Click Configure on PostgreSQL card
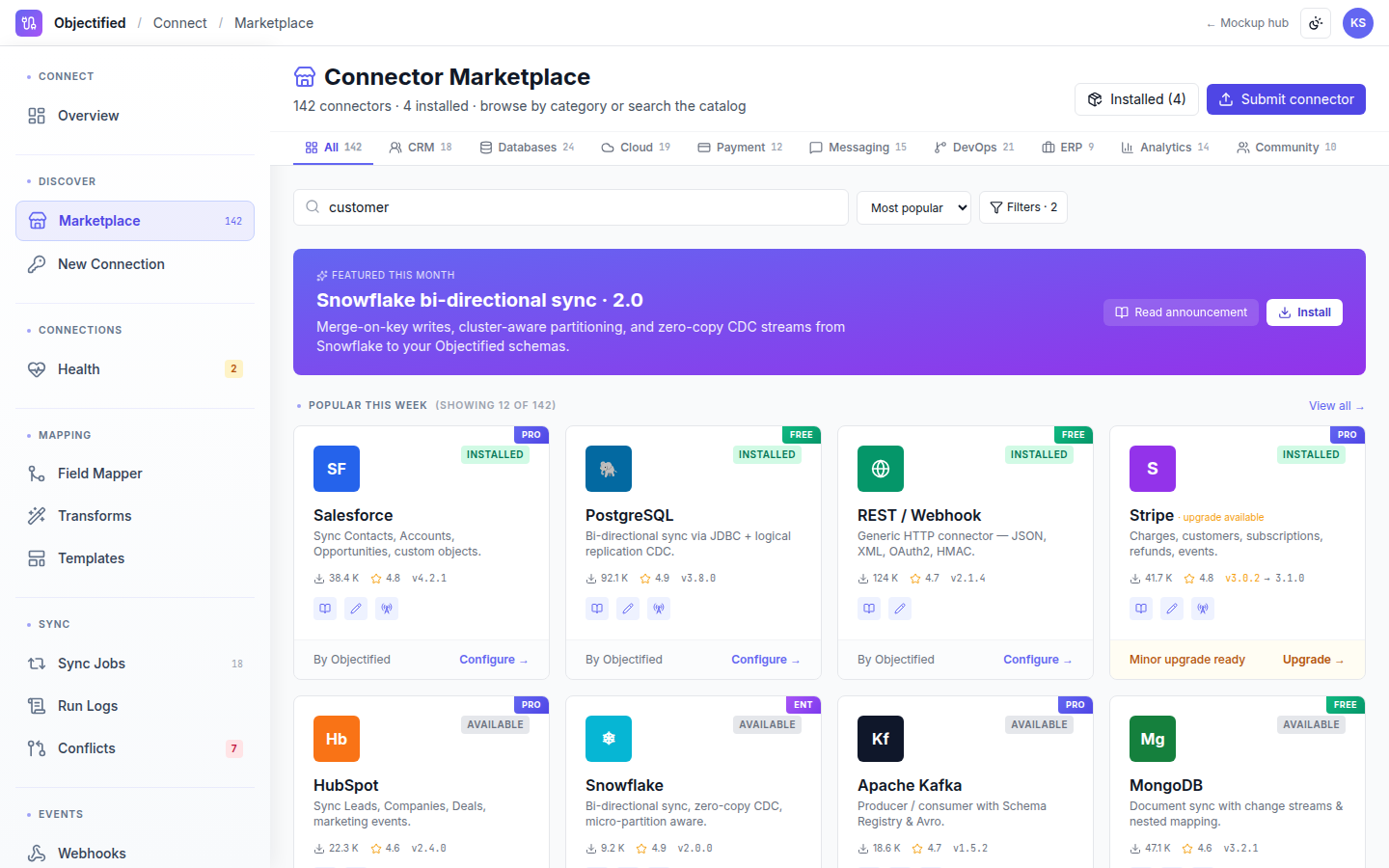The width and height of the screenshot is (1389, 868). (x=766, y=660)
